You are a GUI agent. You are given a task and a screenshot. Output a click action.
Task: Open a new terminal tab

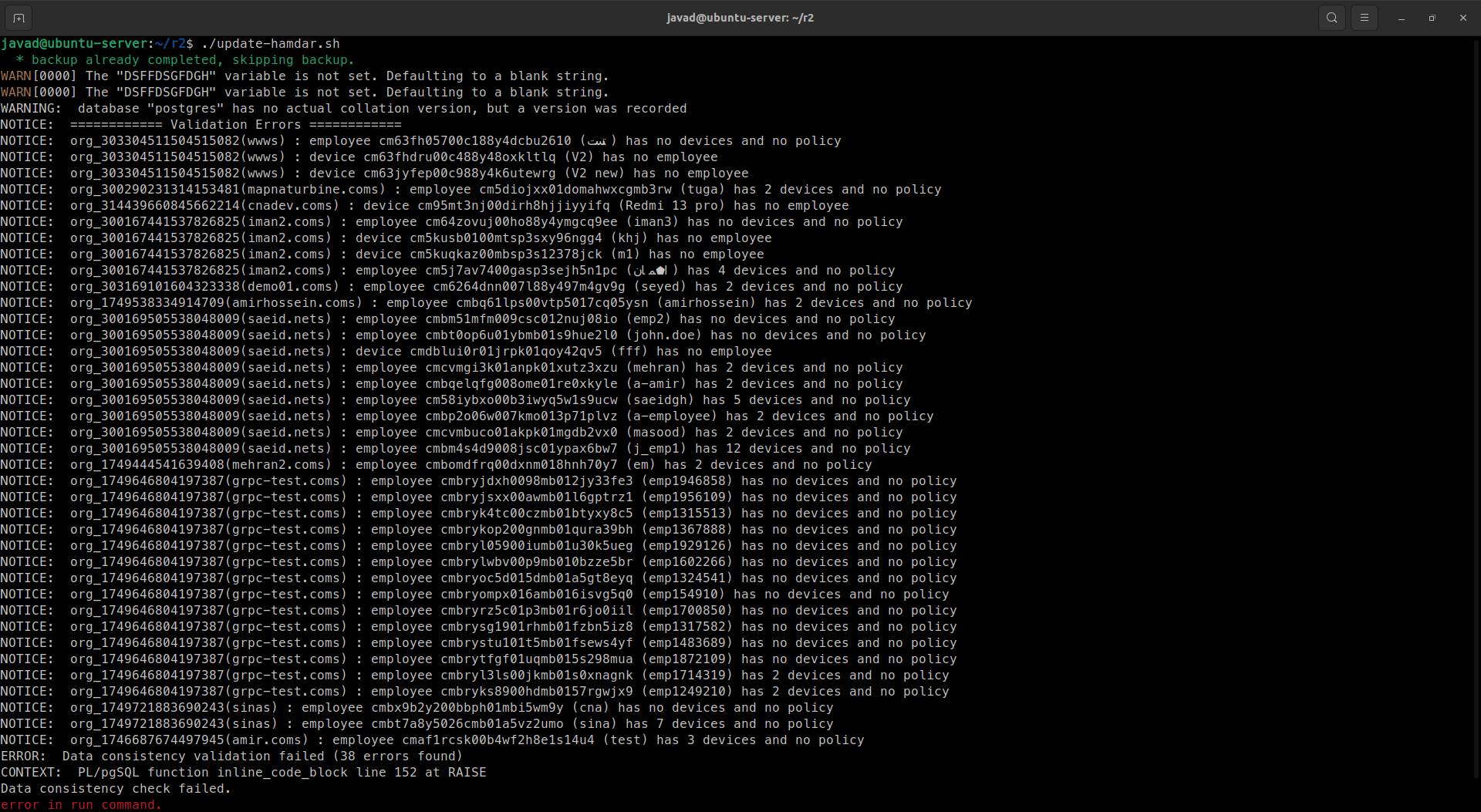pos(19,18)
